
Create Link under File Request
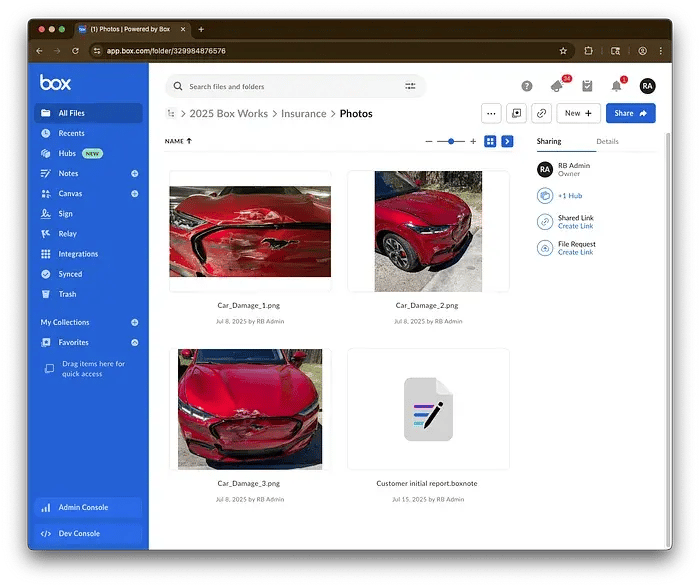click(x=575, y=252)
